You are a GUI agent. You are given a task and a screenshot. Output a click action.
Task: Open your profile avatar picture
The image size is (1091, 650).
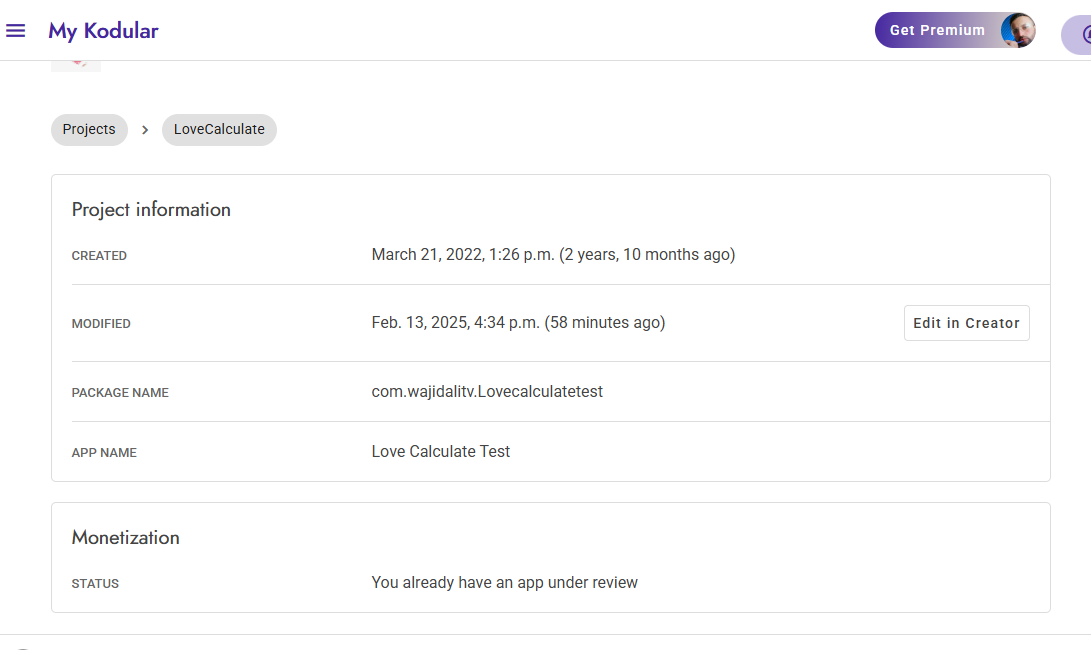1017,30
